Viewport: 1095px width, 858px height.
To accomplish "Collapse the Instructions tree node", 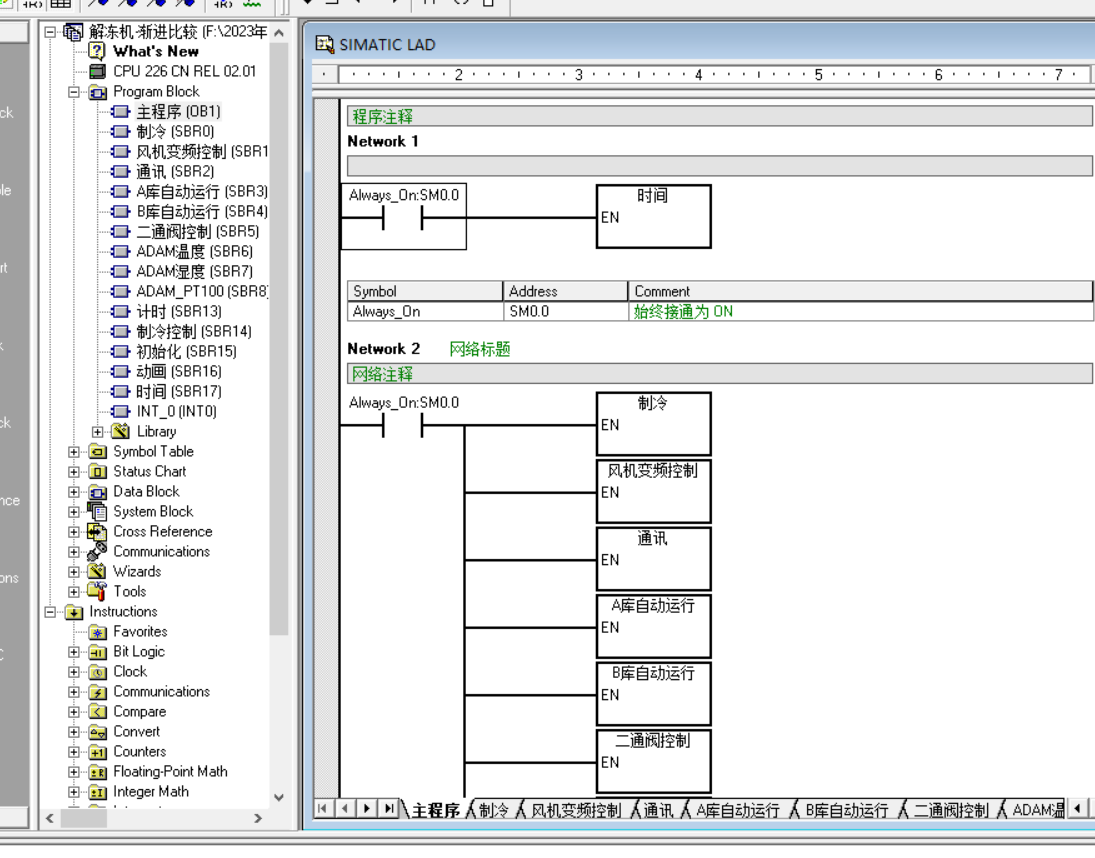I will pyautogui.click(x=50, y=612).
